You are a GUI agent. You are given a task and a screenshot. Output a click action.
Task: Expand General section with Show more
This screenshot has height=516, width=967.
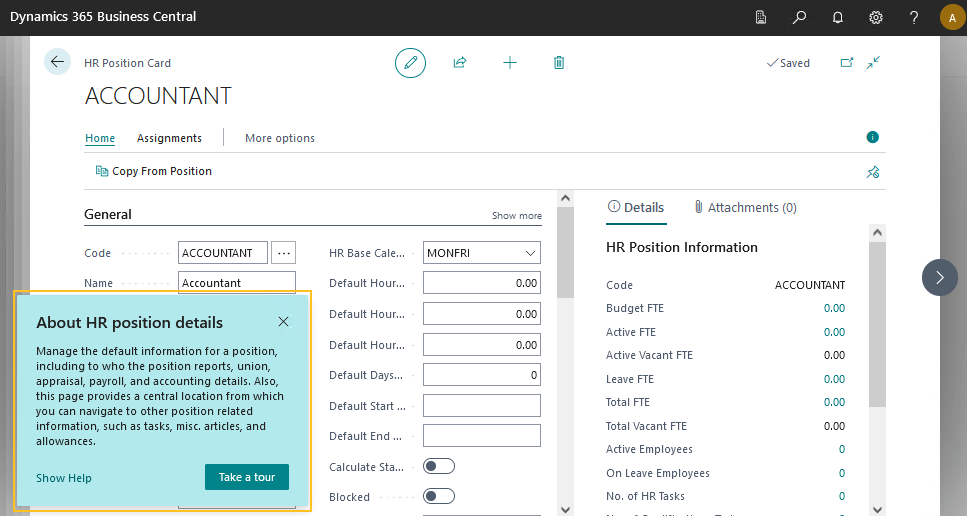516,216
